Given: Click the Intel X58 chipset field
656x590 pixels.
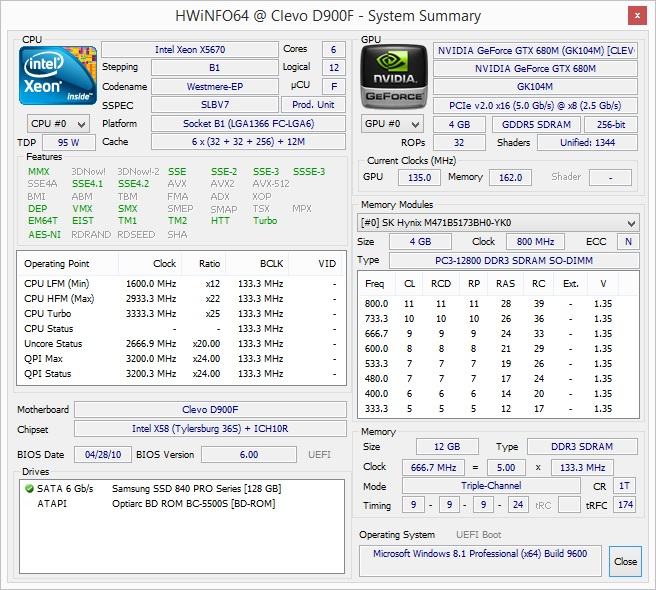Looking at the screenshot, I should 210,428.
